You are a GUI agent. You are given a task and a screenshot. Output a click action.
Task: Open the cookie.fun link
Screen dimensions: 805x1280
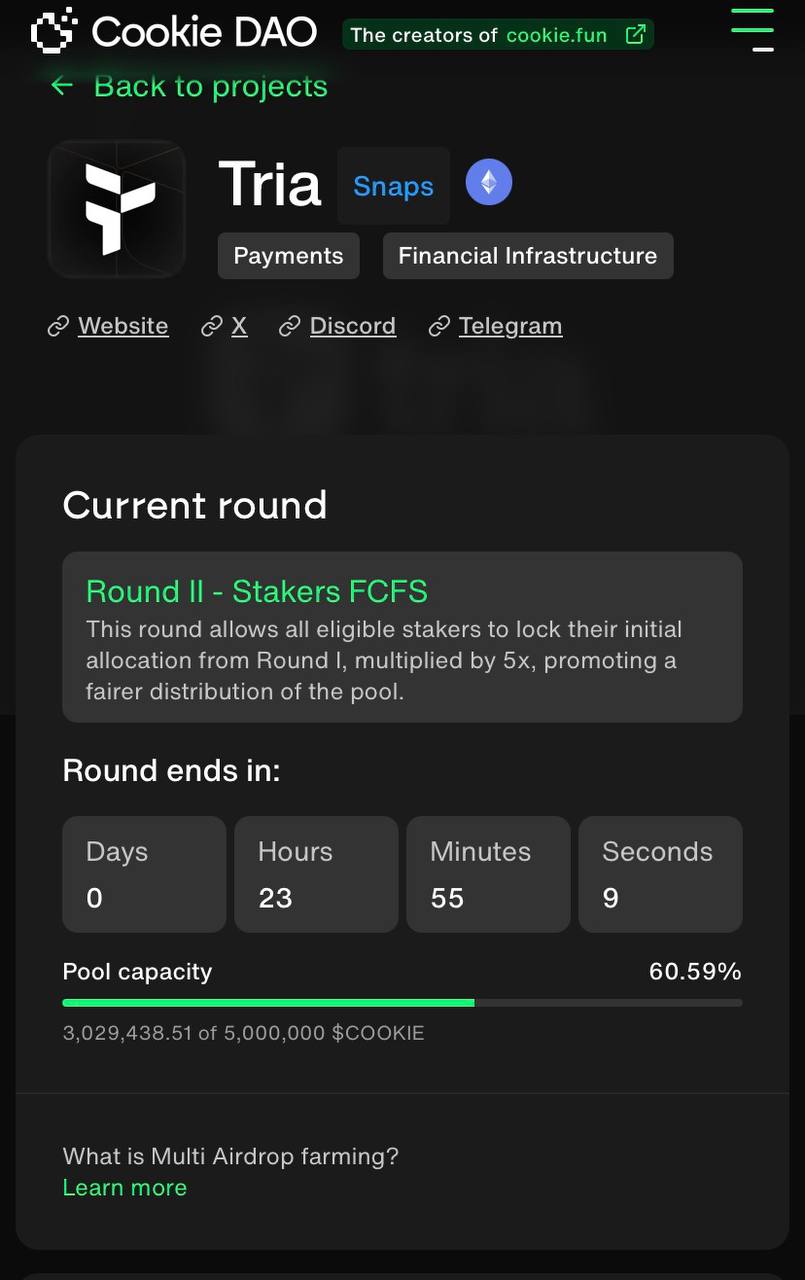point(556,35)
